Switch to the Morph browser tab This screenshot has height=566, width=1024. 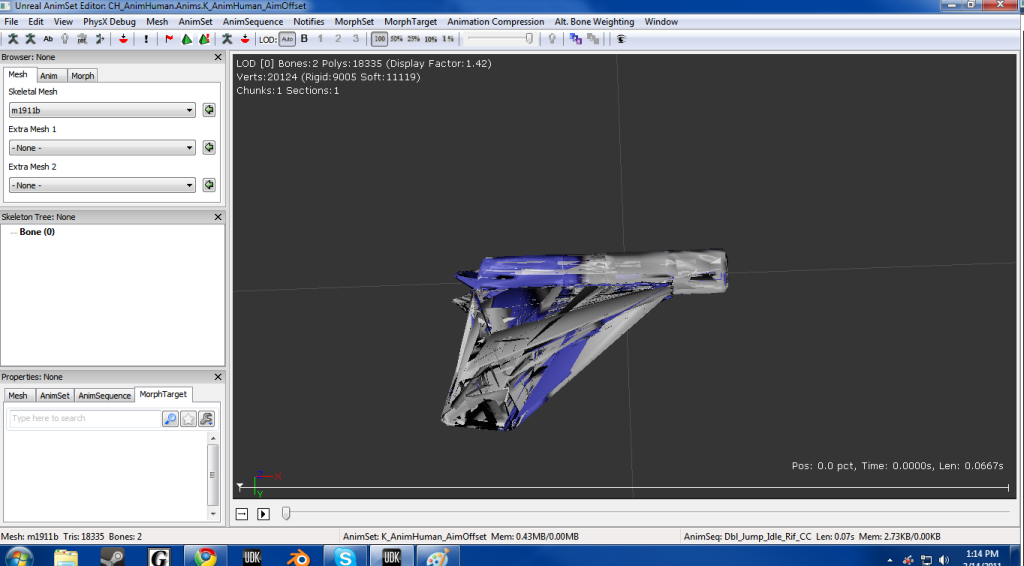(82, 76)
